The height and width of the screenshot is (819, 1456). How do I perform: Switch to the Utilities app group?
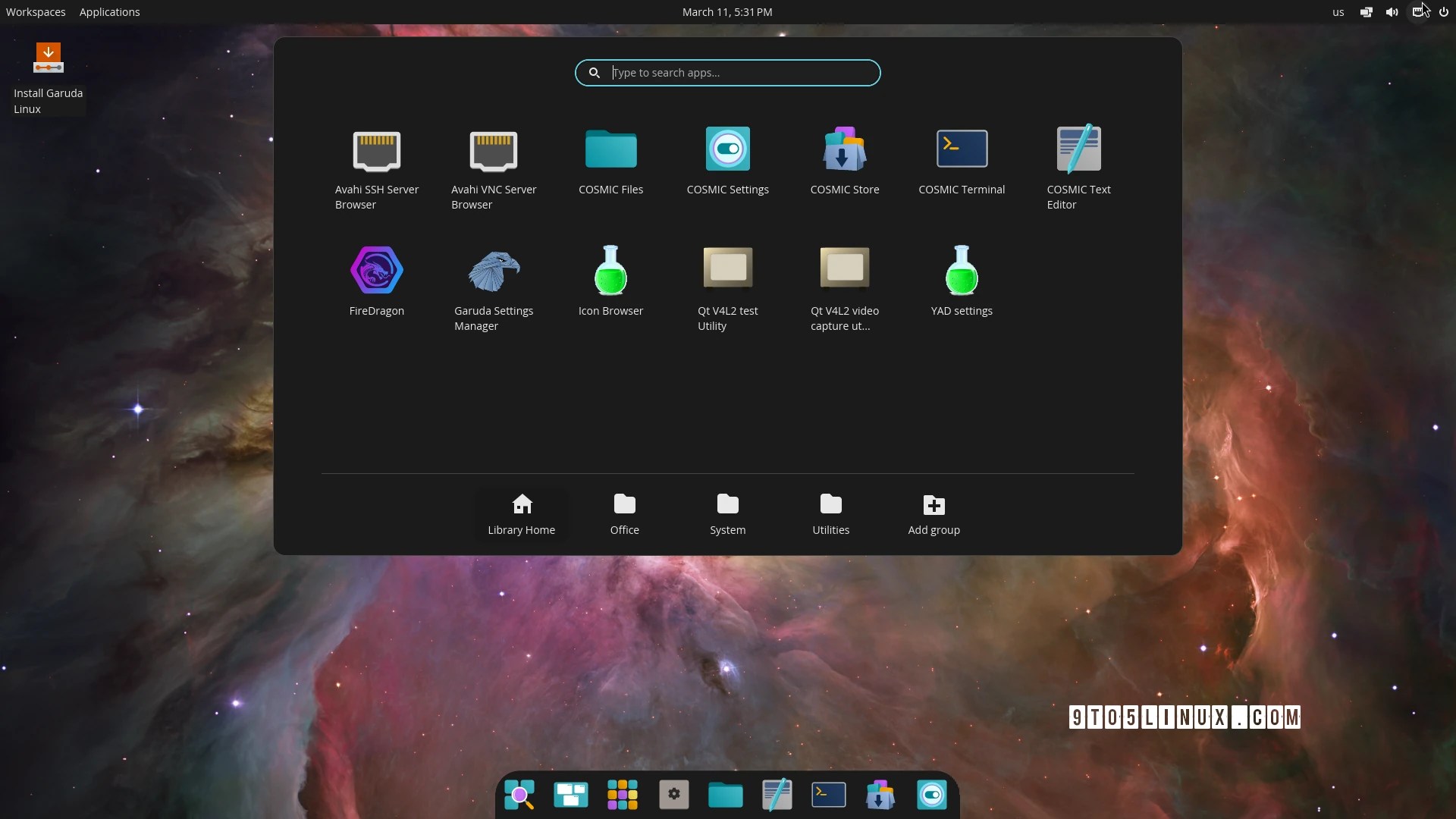[x=830, y=514]
